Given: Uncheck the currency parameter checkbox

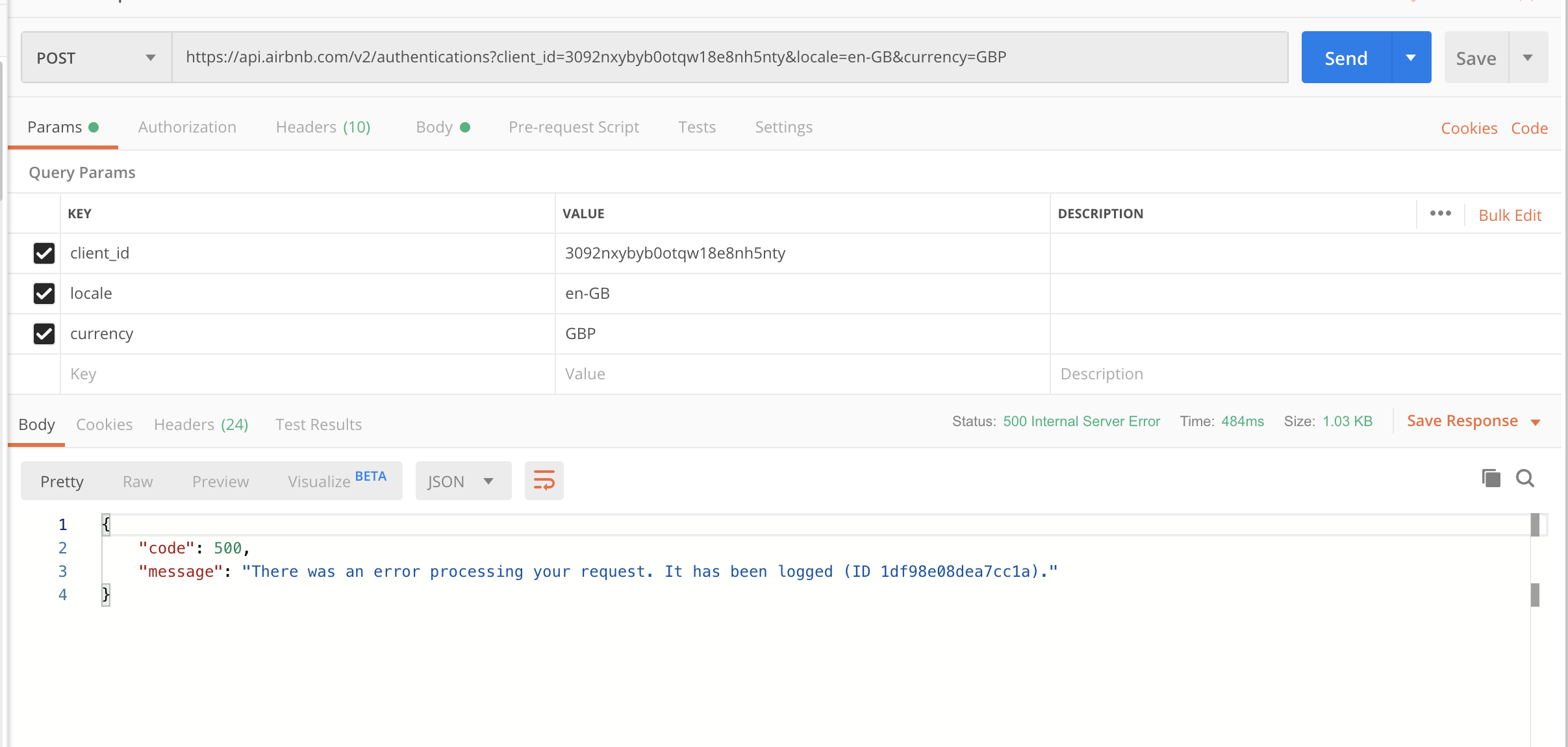Looking at the screenshot, I should (44, 334).
